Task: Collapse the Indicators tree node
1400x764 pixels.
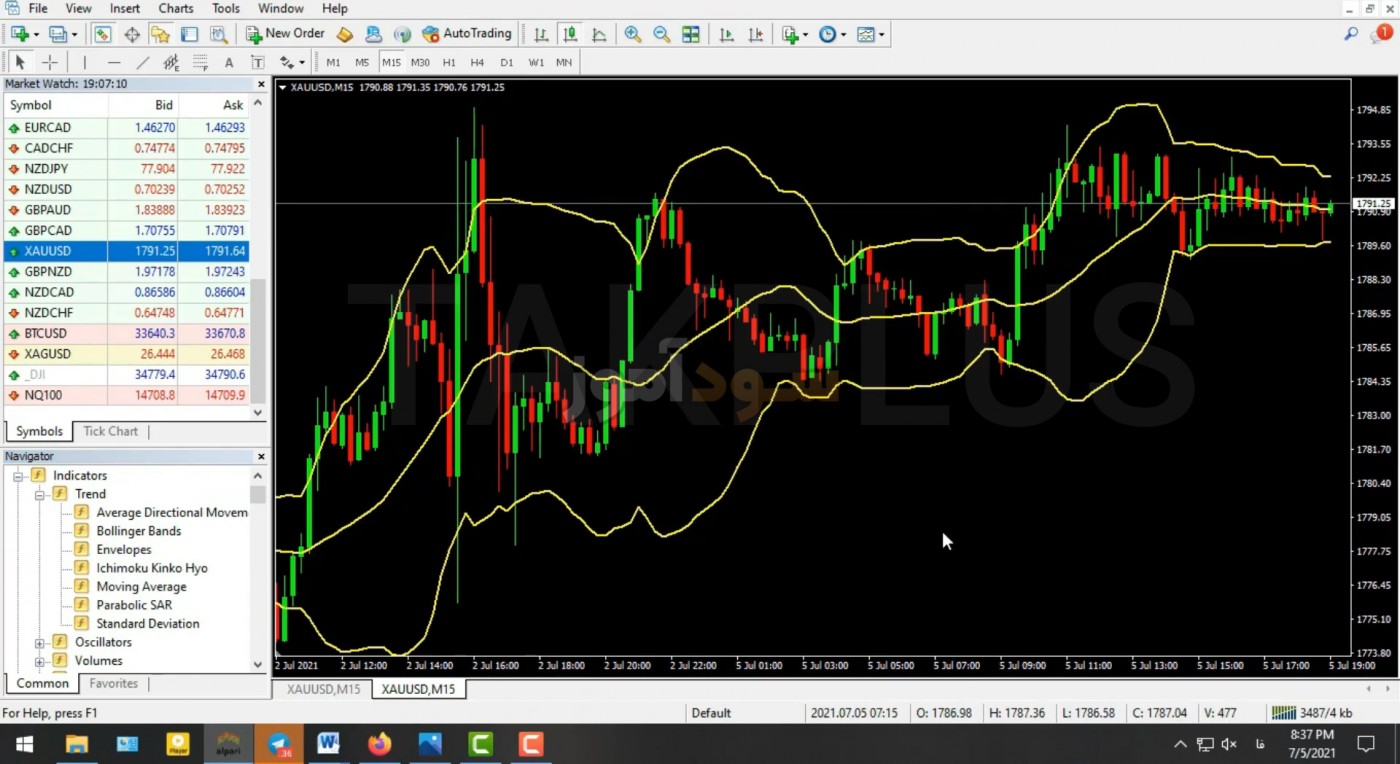Action: 19,476
